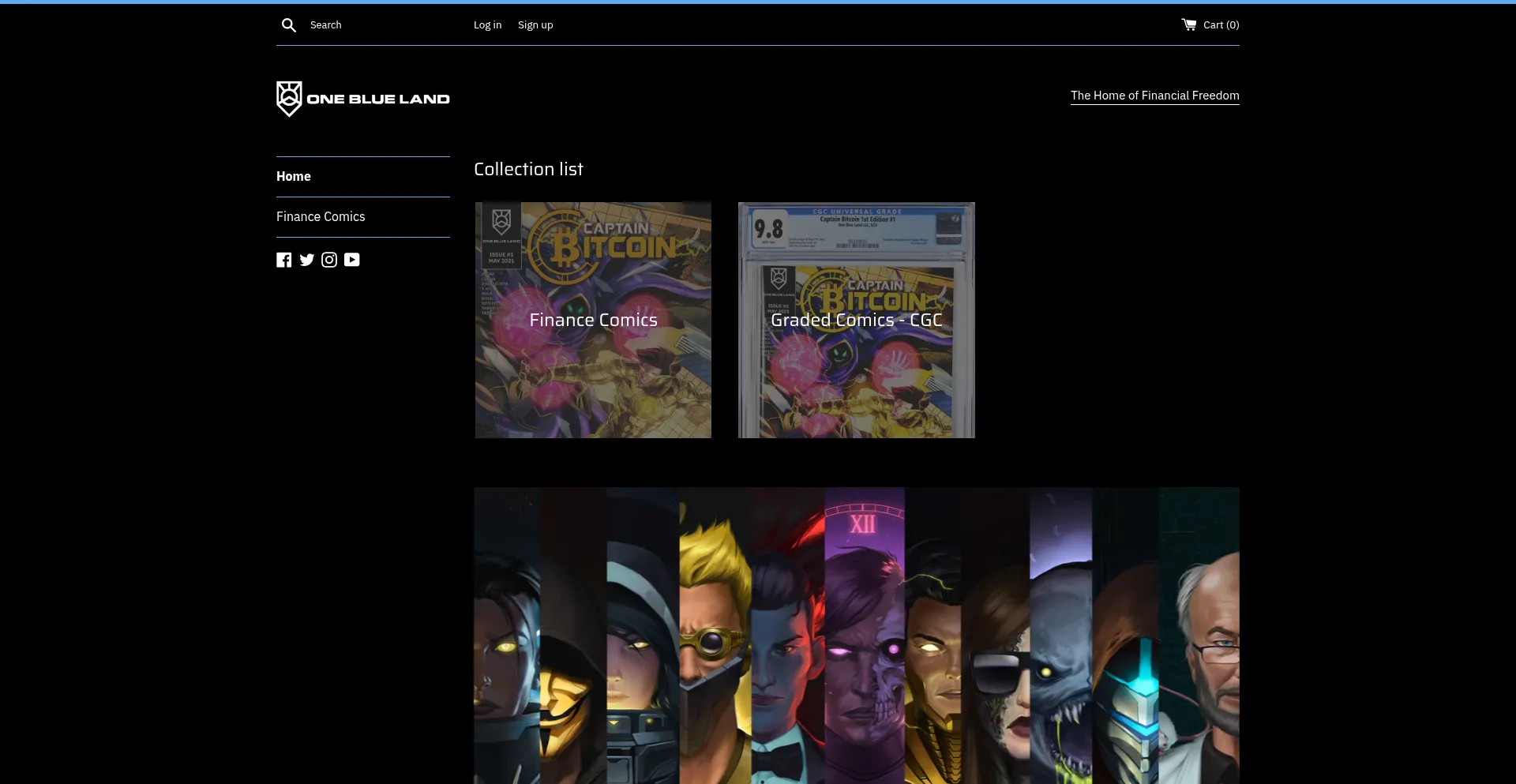Click the ONE BLUE LAND wordmark
This screenshot has width=1516, height=784.
click(378, 99)
